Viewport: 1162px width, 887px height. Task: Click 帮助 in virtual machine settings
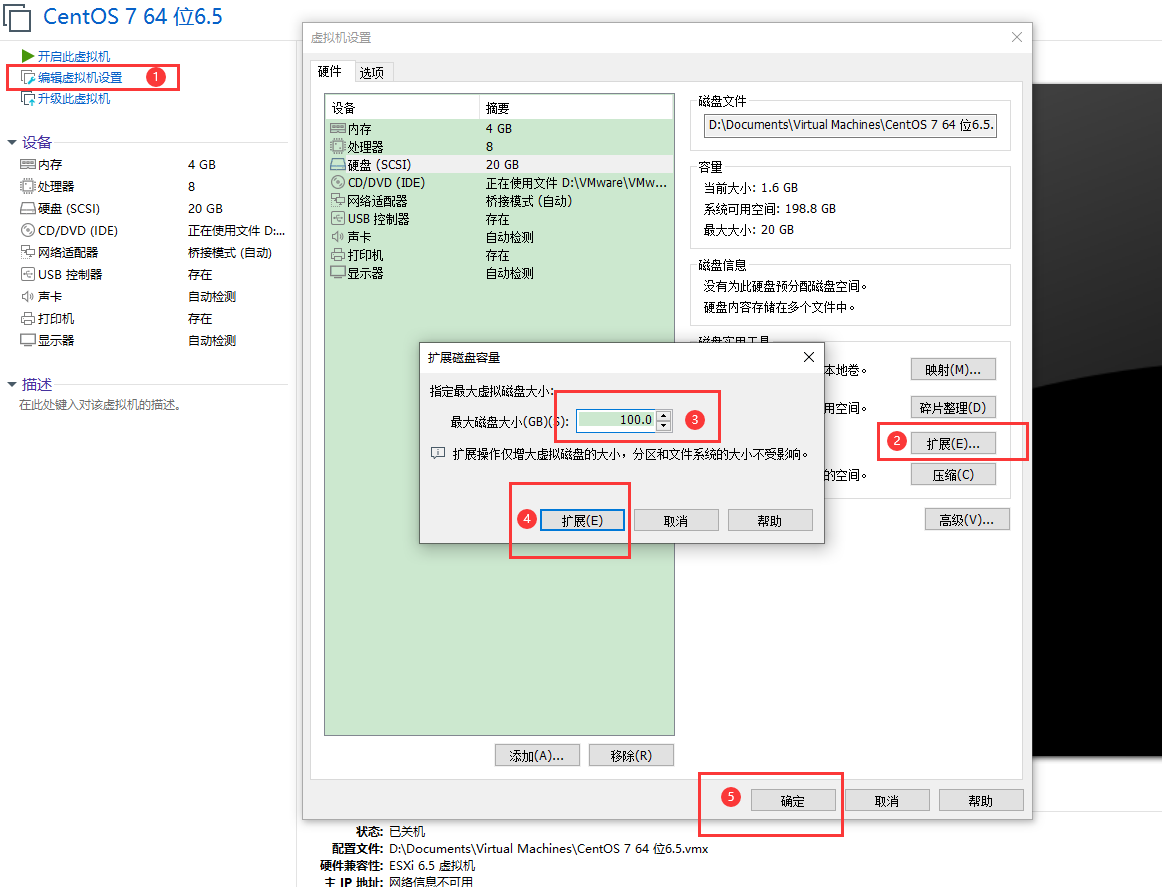981,800
